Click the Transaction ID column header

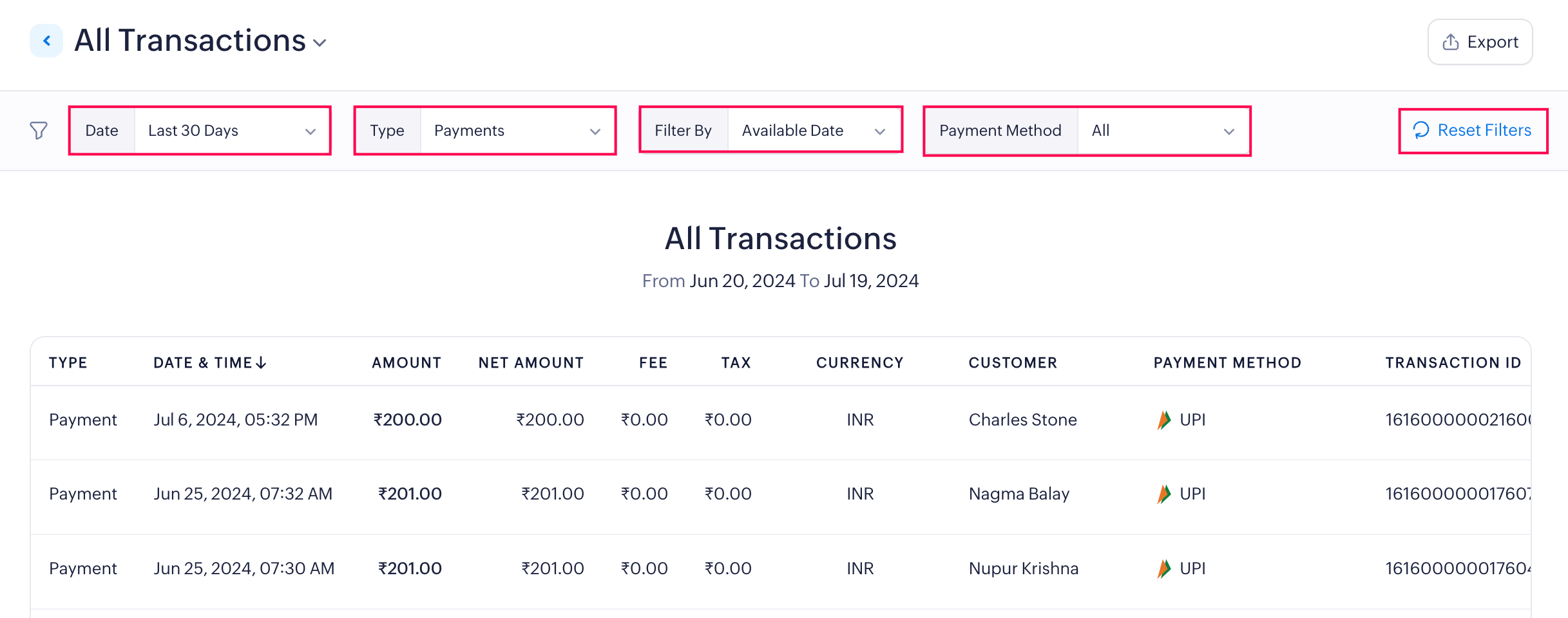pyautogui.click(x=1453, y=363)
